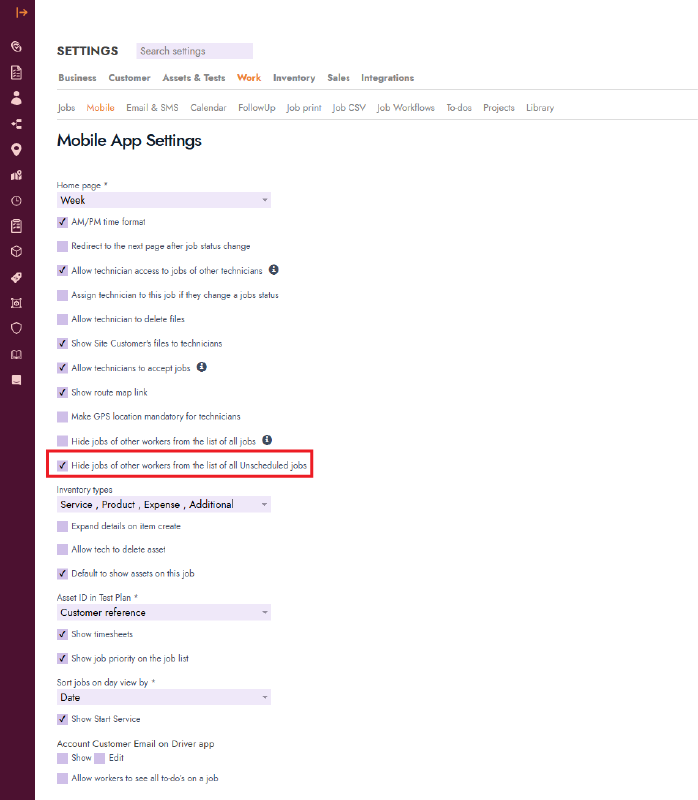
Task: Enable Assign technician if they change jobs status
Action: tap(62, 295)
